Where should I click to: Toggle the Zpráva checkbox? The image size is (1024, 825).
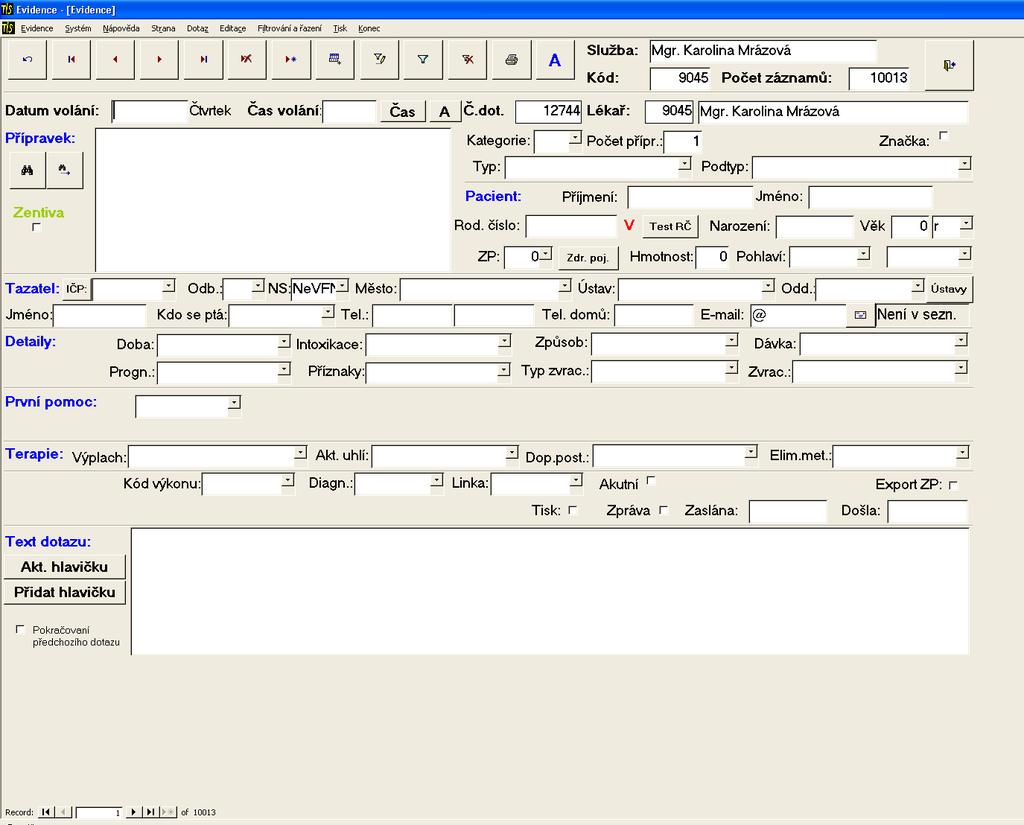pos(664,510)
